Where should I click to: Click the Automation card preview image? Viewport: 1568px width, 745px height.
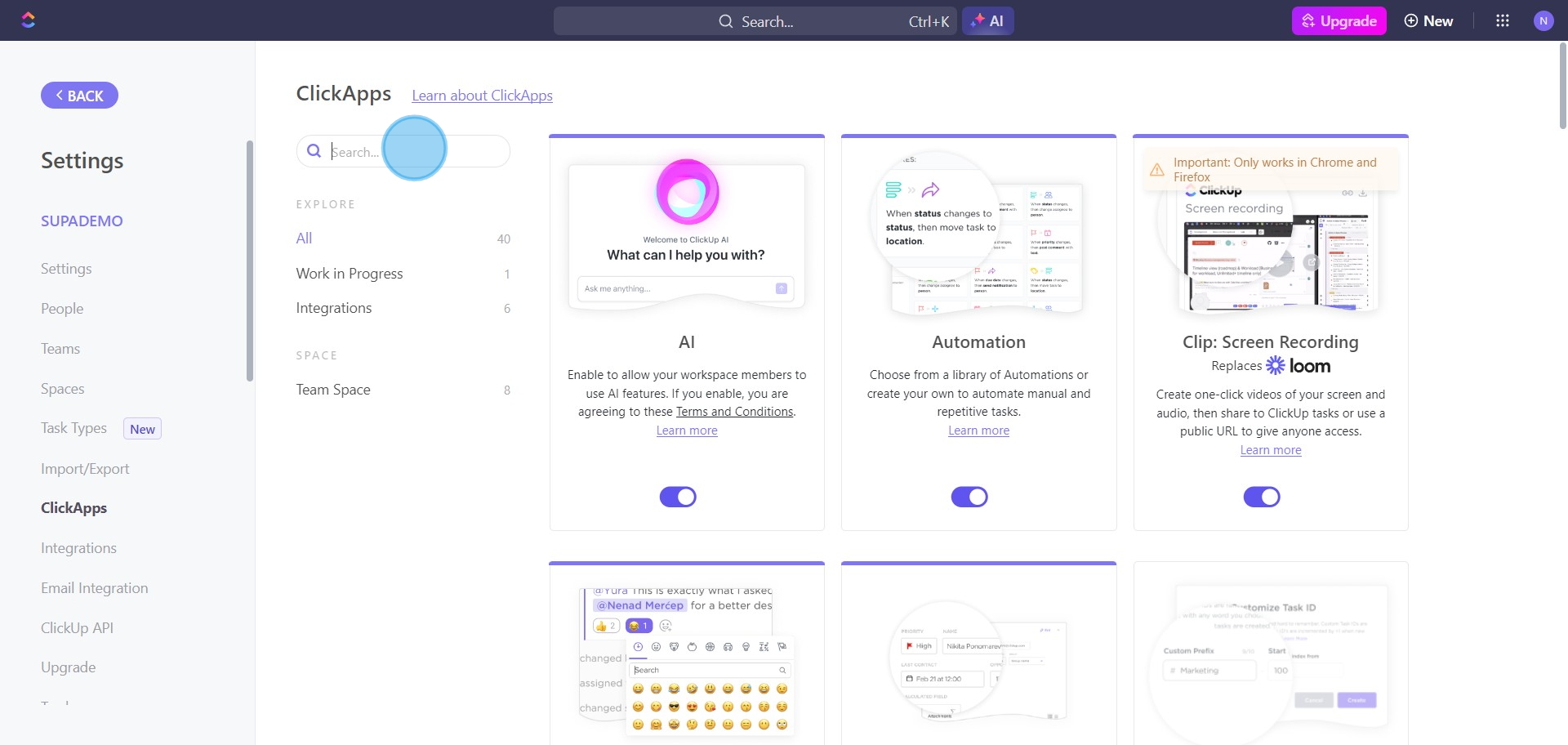coord(978,235)
